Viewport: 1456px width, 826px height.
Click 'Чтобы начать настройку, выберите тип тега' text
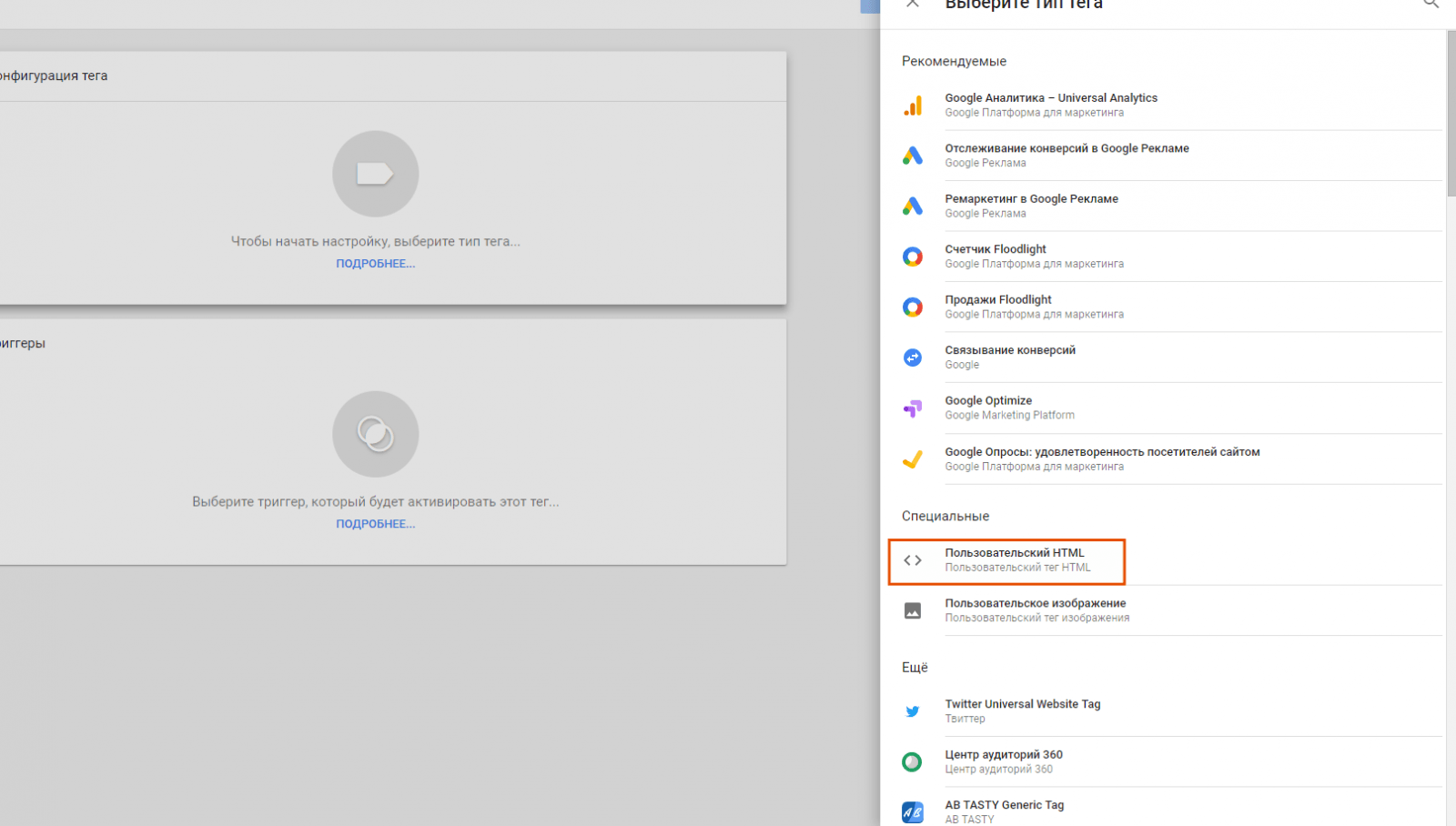coord(375,242)
